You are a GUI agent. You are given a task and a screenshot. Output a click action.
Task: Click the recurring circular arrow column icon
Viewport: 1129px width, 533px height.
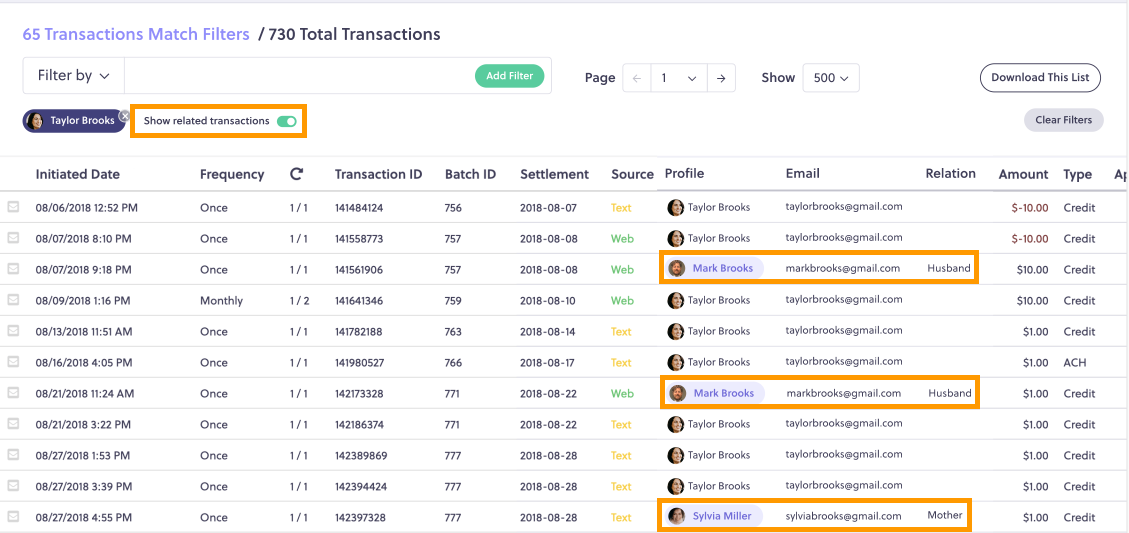(x=297, y=174)
